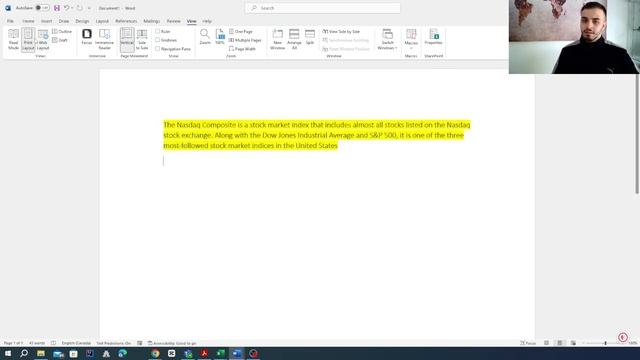Click the vertical scrollbar thumb
This screenshot has height=360, width=640.
click(x=637, y=133)
